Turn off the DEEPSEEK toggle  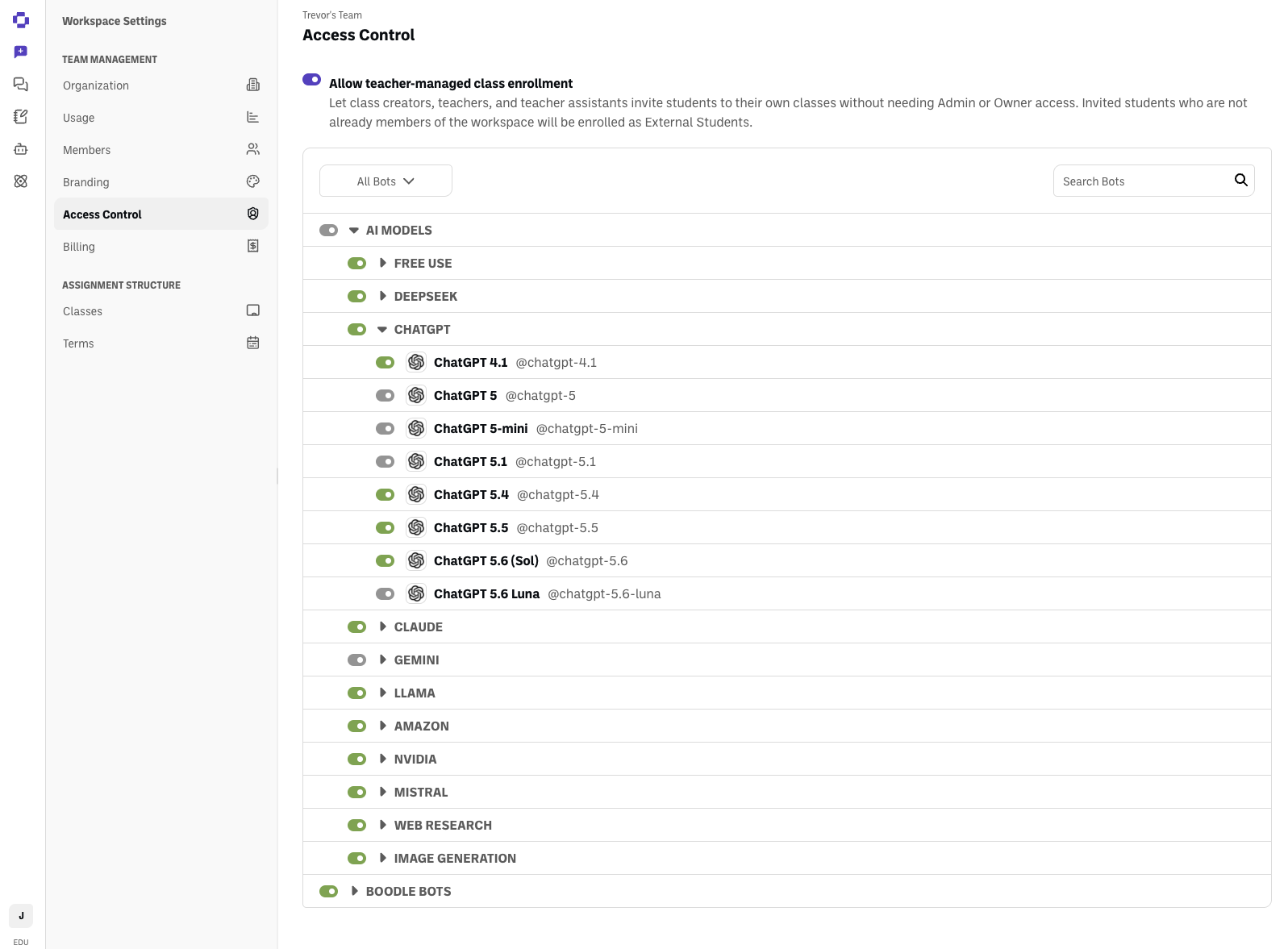(357, 296)
